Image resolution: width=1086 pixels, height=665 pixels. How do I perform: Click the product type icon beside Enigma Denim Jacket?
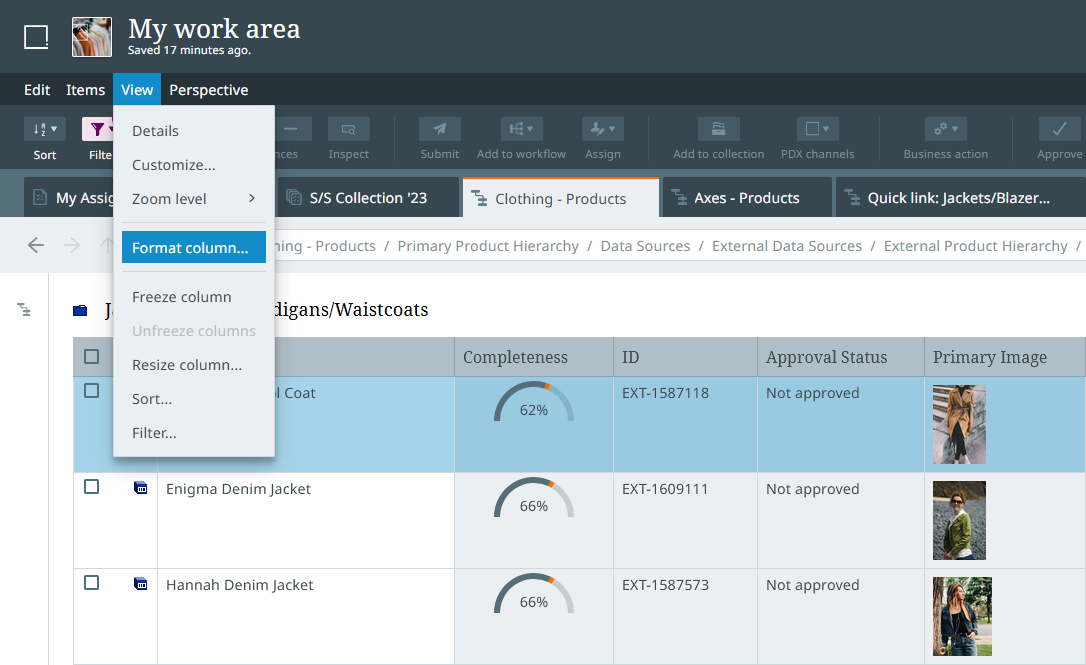[x=141, y=488]
